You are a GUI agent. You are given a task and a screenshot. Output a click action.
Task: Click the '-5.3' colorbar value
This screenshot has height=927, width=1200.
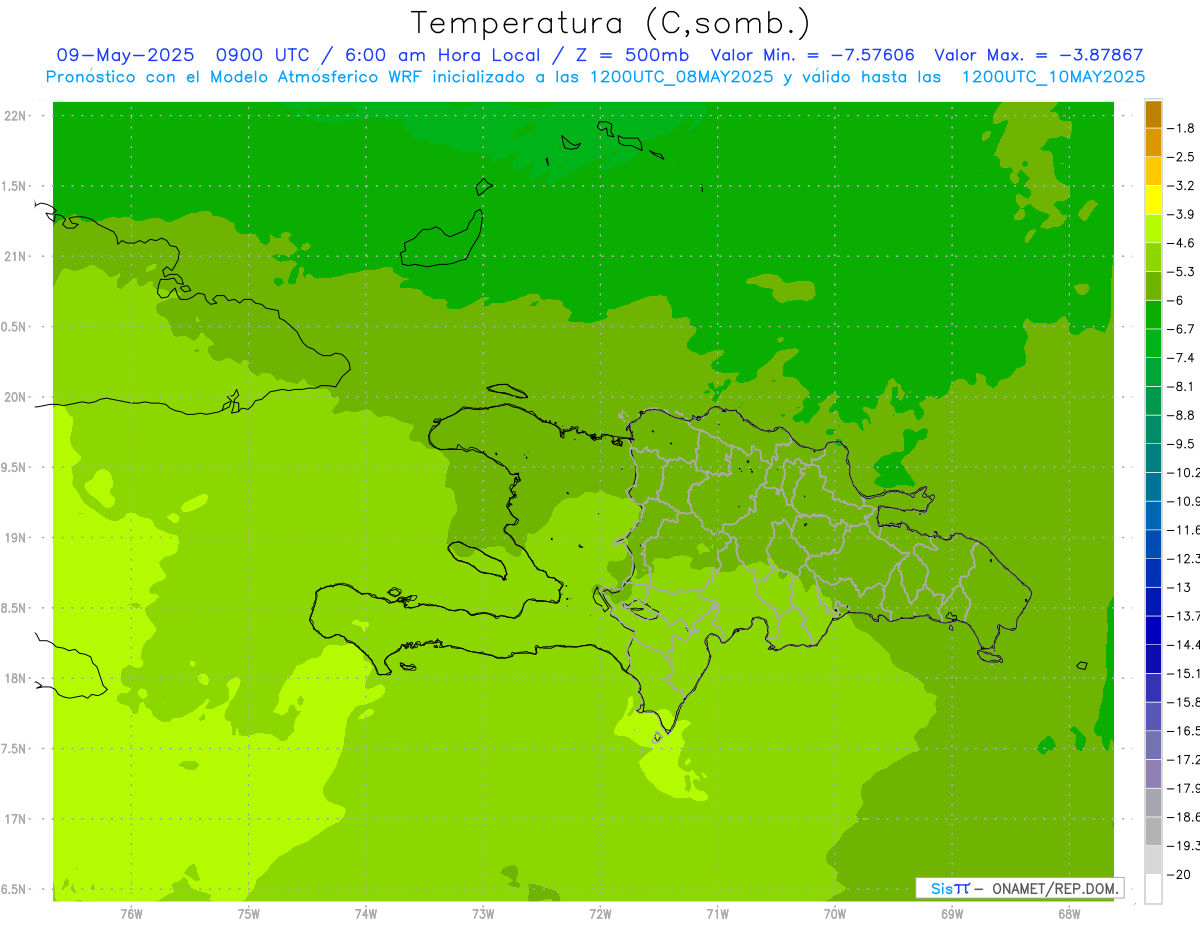(1182, 272)
